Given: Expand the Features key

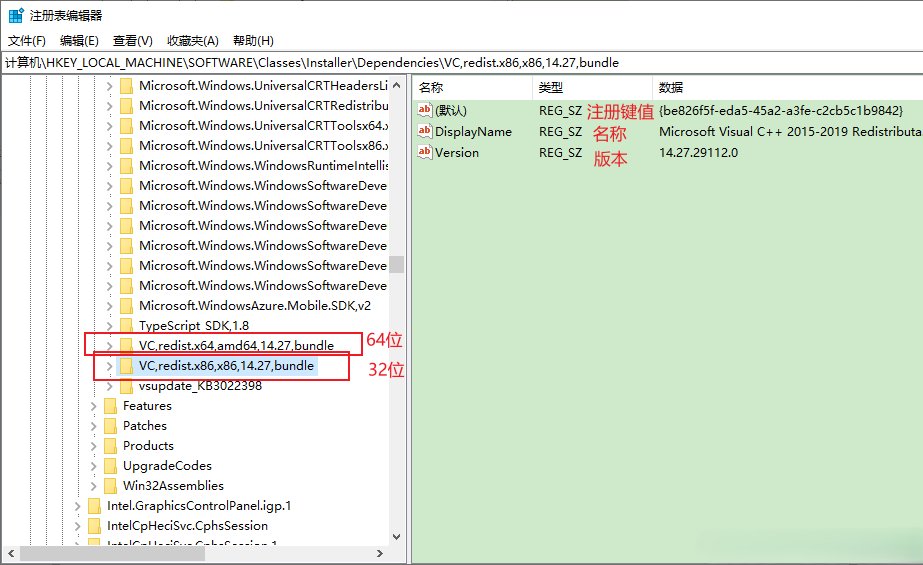Looking at the screenshot, I should (x=94, y=406).
